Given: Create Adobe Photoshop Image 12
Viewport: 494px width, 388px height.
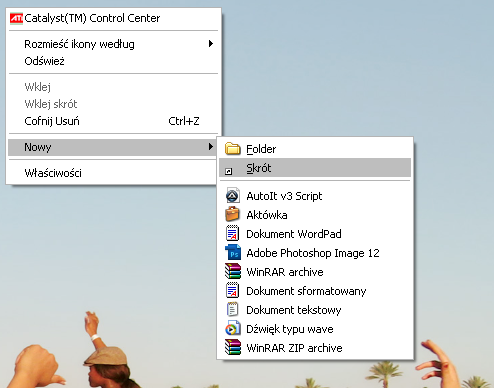Looking at the screenshot, I should click(315, 253).
